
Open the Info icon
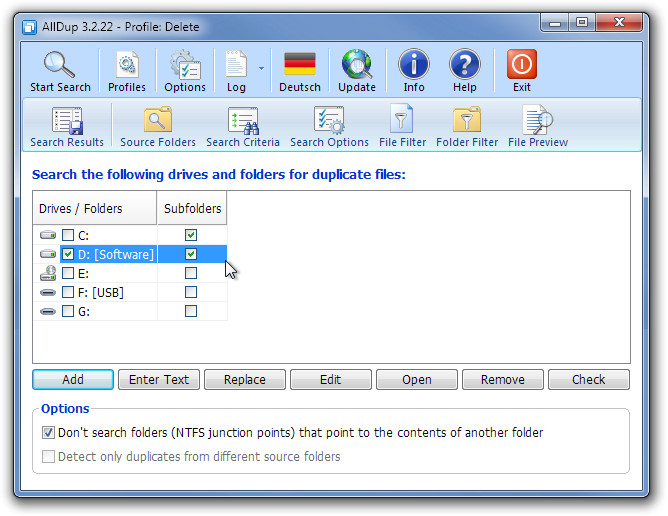pyautogui.click(x=414, y=65)
